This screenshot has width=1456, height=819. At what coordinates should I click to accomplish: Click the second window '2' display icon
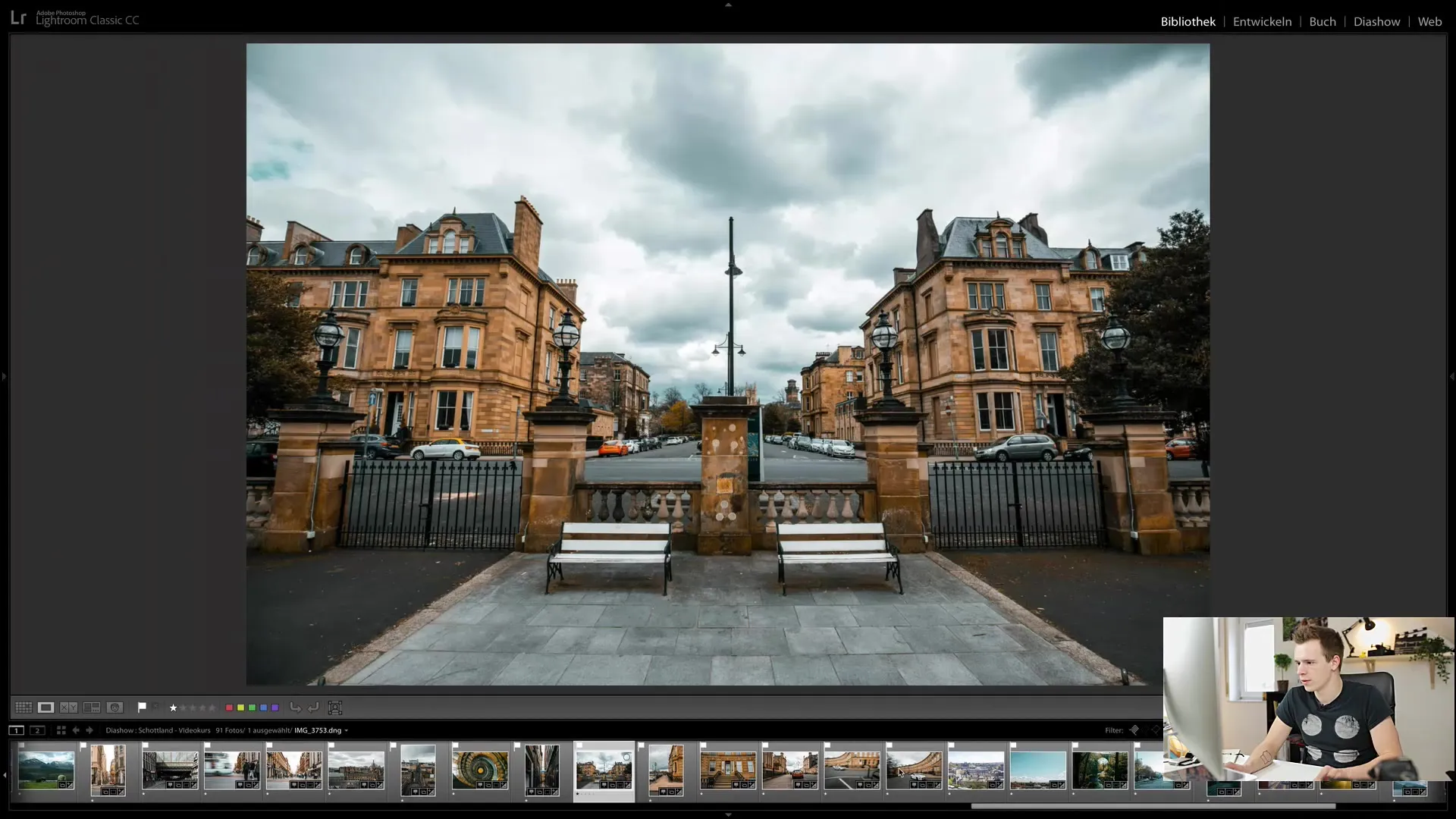(x=37, y=730)
